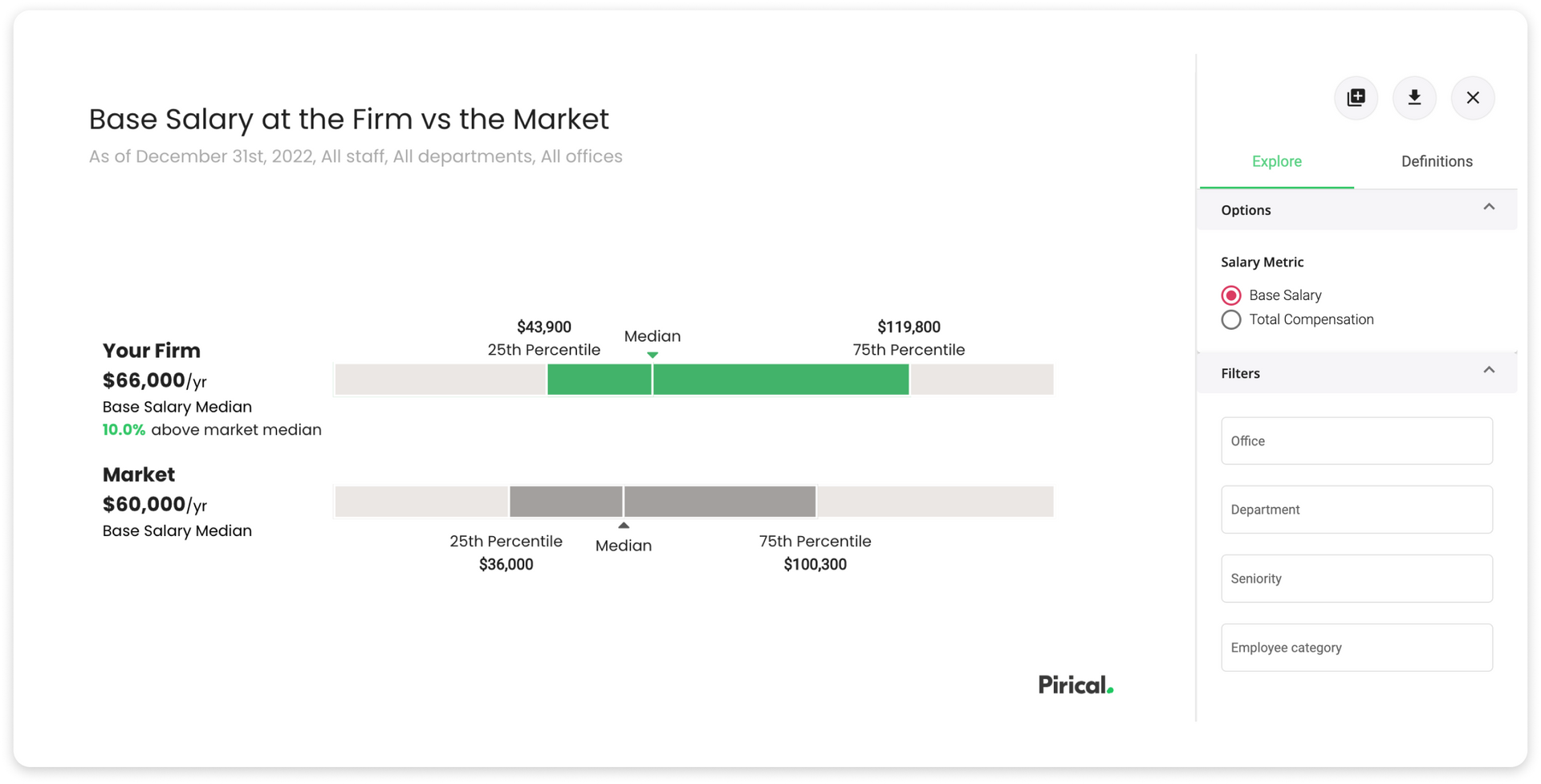Switch to the Explore tab
This screenshot has height=784, width=1541.
(x=1276, y=161)
